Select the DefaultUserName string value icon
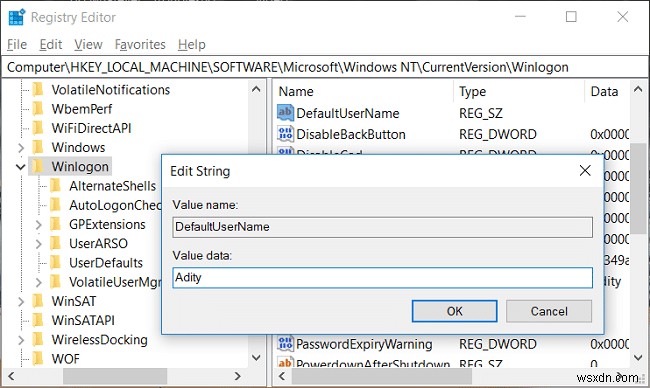The width and height of the screenshot is (650, 388). coord(285,113)
